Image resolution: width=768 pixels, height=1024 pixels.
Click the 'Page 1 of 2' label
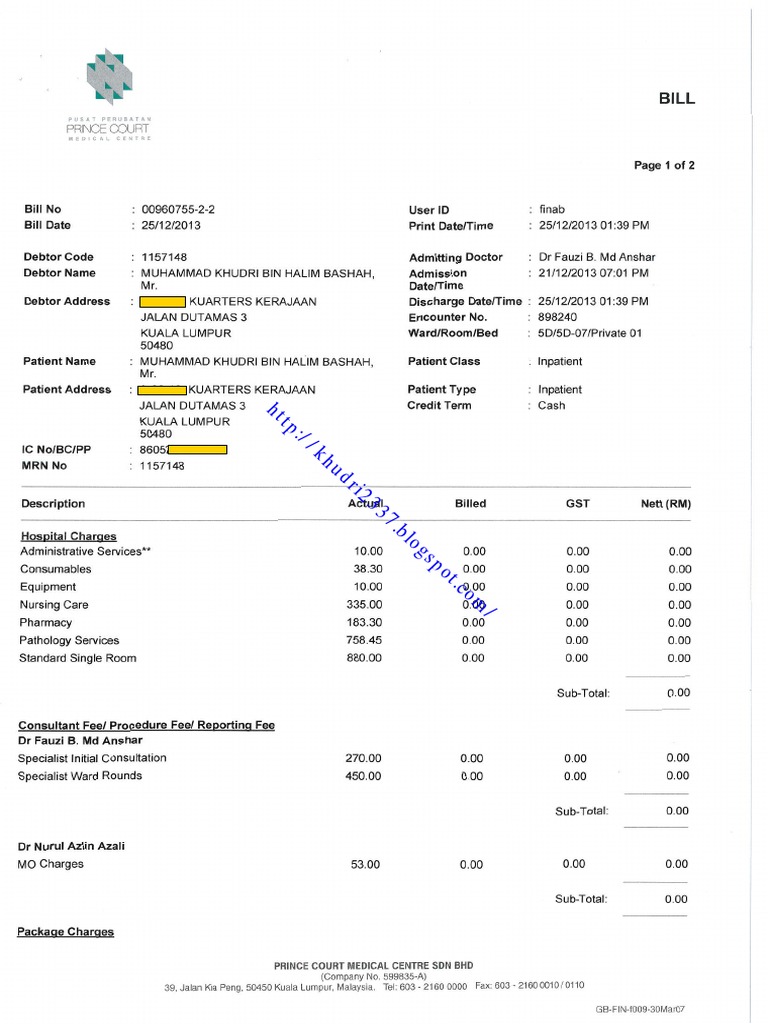(x=664, y=165)
